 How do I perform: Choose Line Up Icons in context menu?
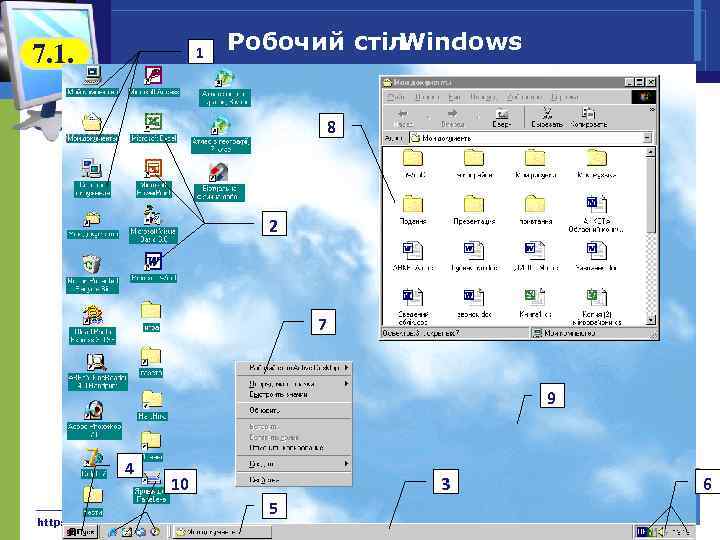[294, 394]
